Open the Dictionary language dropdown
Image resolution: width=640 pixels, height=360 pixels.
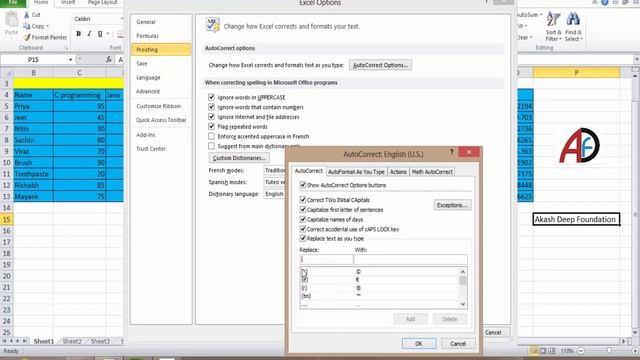[275, 194]
